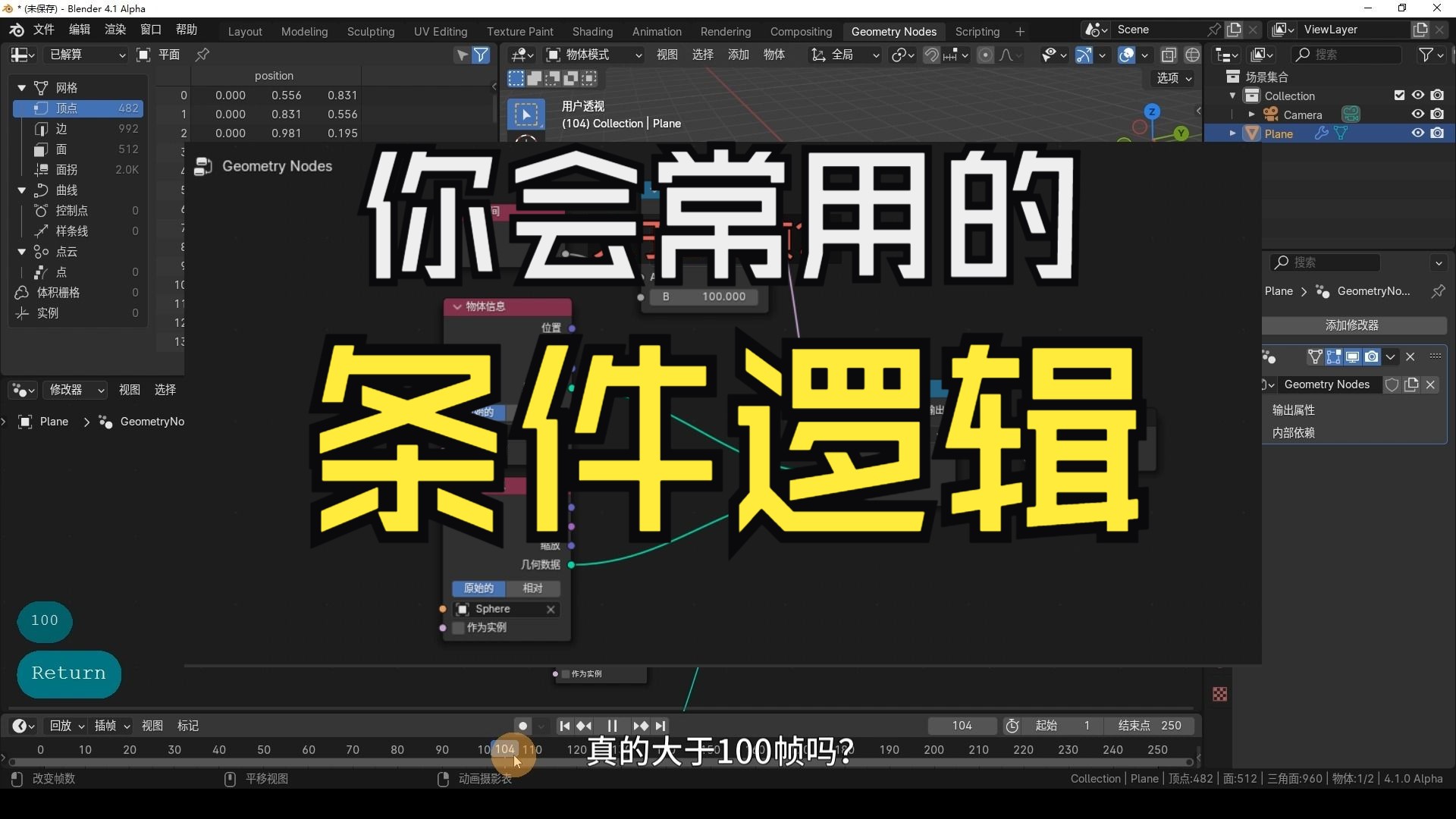Viewport: 1456px width, 819px height.
Task: Click spreadsheet filter funnel icon
Action: point(481,55)
